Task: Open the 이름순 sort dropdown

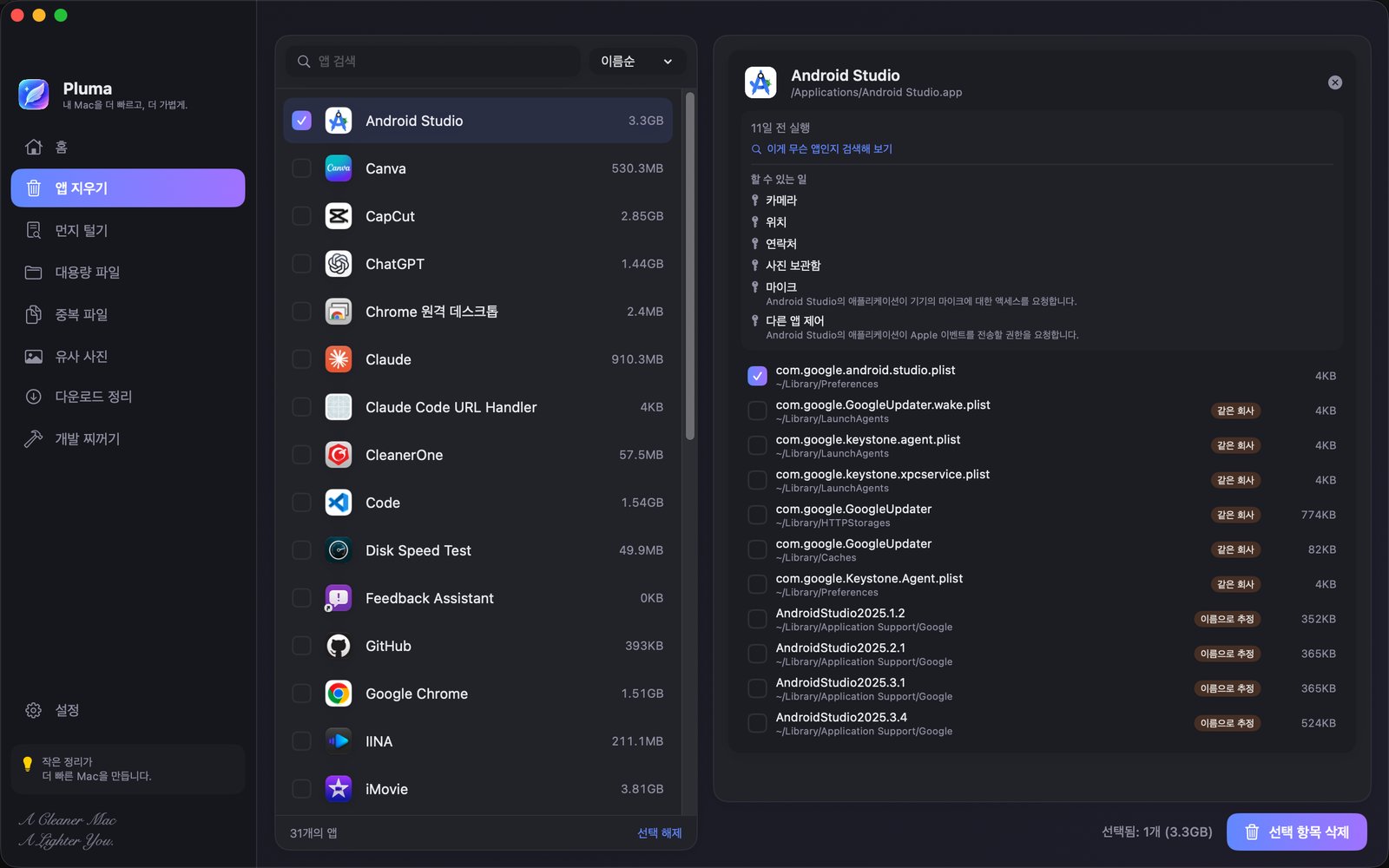Action: [x=637, y=61]
